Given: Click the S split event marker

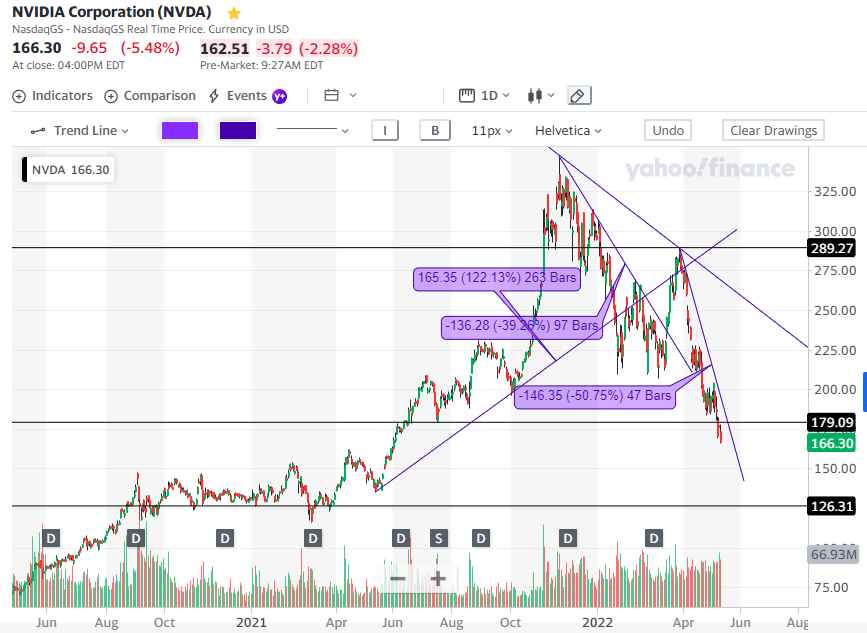Looking at the screenshot, I should (439, 538).
